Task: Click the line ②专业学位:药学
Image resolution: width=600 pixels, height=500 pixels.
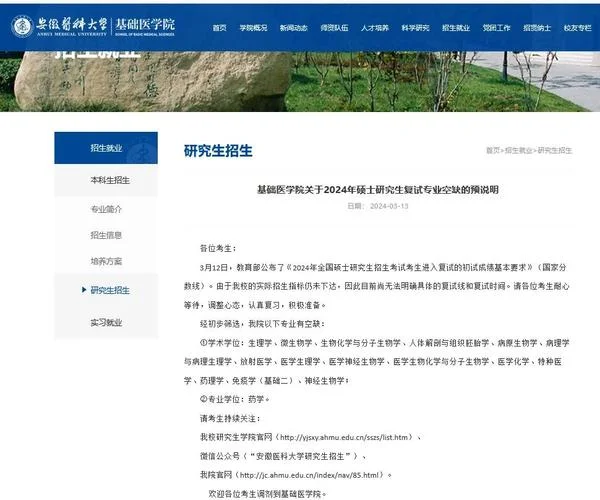Action: tap(235, 399)
